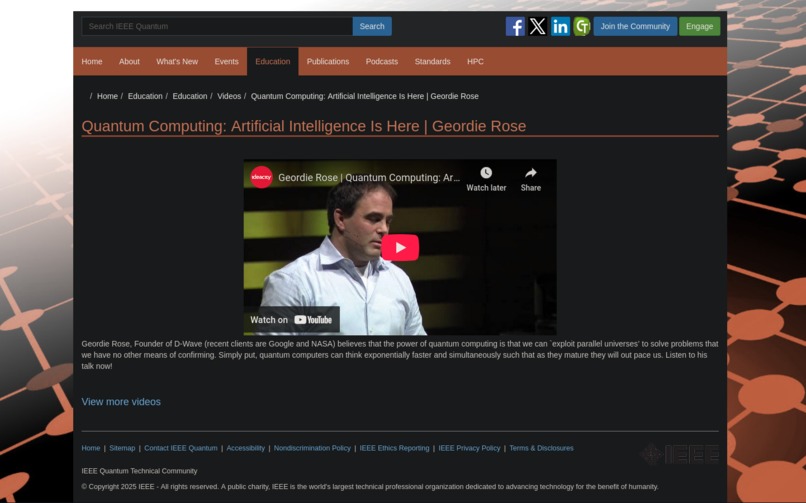The image size is (806, 503).
Task: Open the Publications menu item
Action: [x=328, y=62]
